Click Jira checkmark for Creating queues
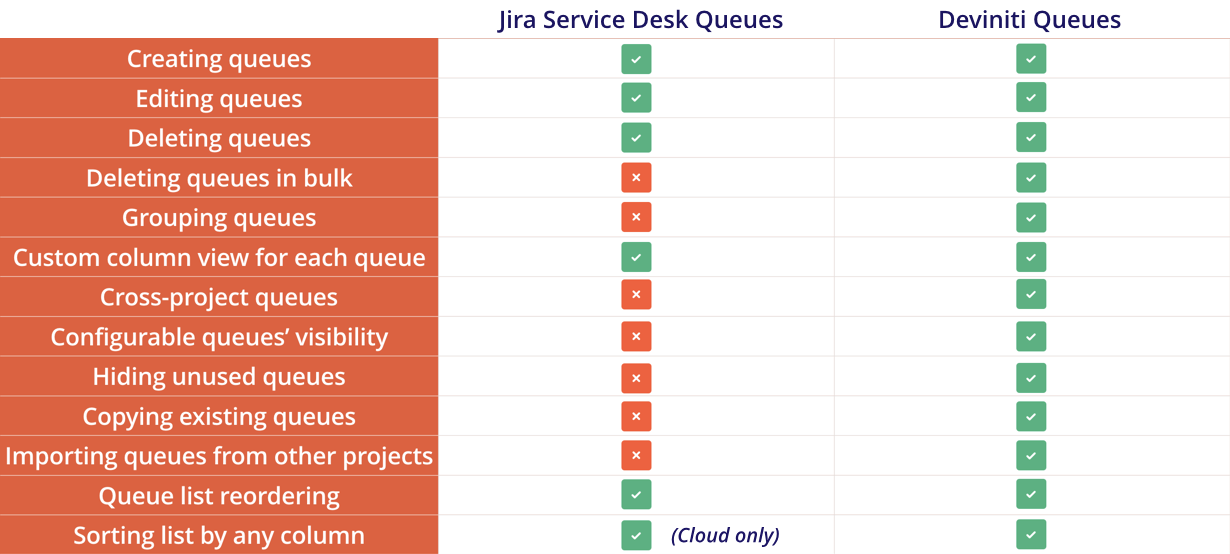Viewport: 1230px width, 554px height. [x=636, y=59]
